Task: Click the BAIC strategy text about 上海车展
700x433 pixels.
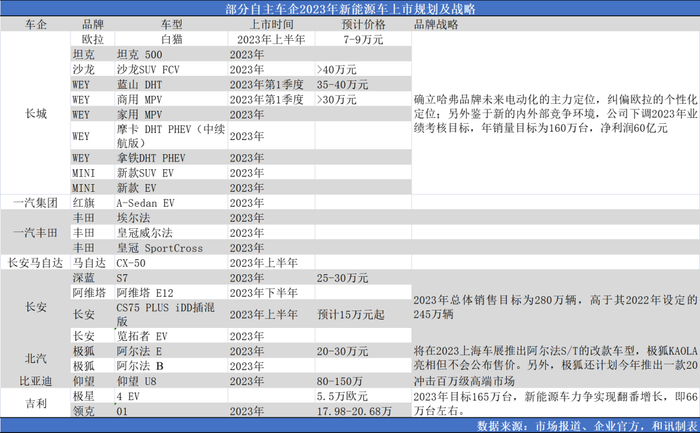Action: 555,358
